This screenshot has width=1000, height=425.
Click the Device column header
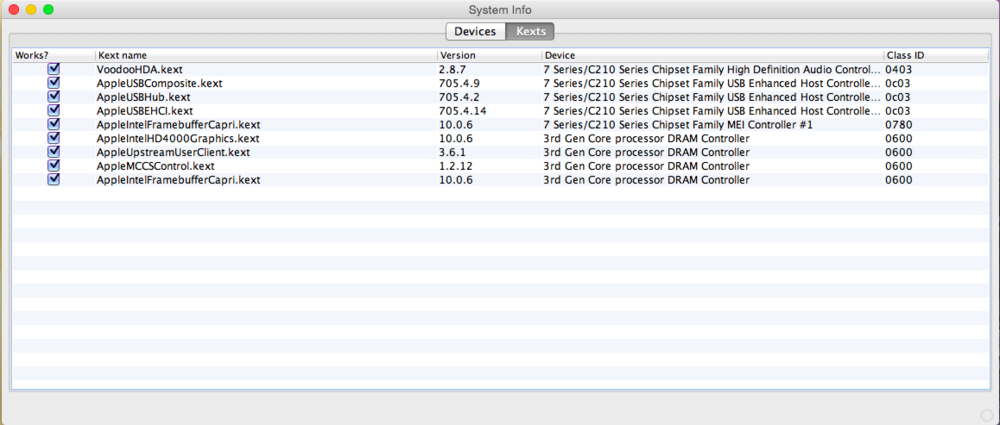point(710,55)
